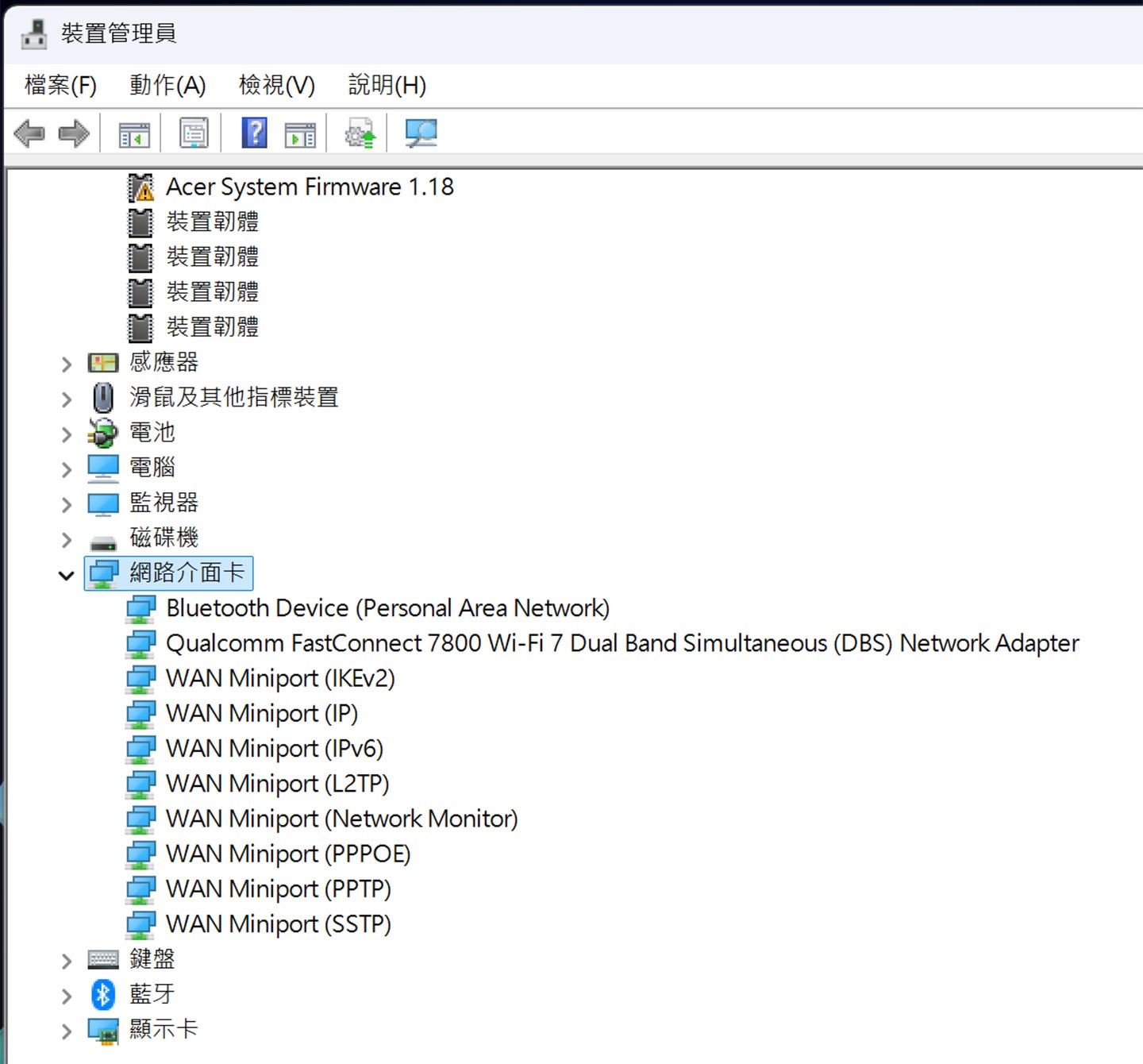Select WAN Miniport (L2TP)
Screen dimensions: 1143x1064
(278, 784)
